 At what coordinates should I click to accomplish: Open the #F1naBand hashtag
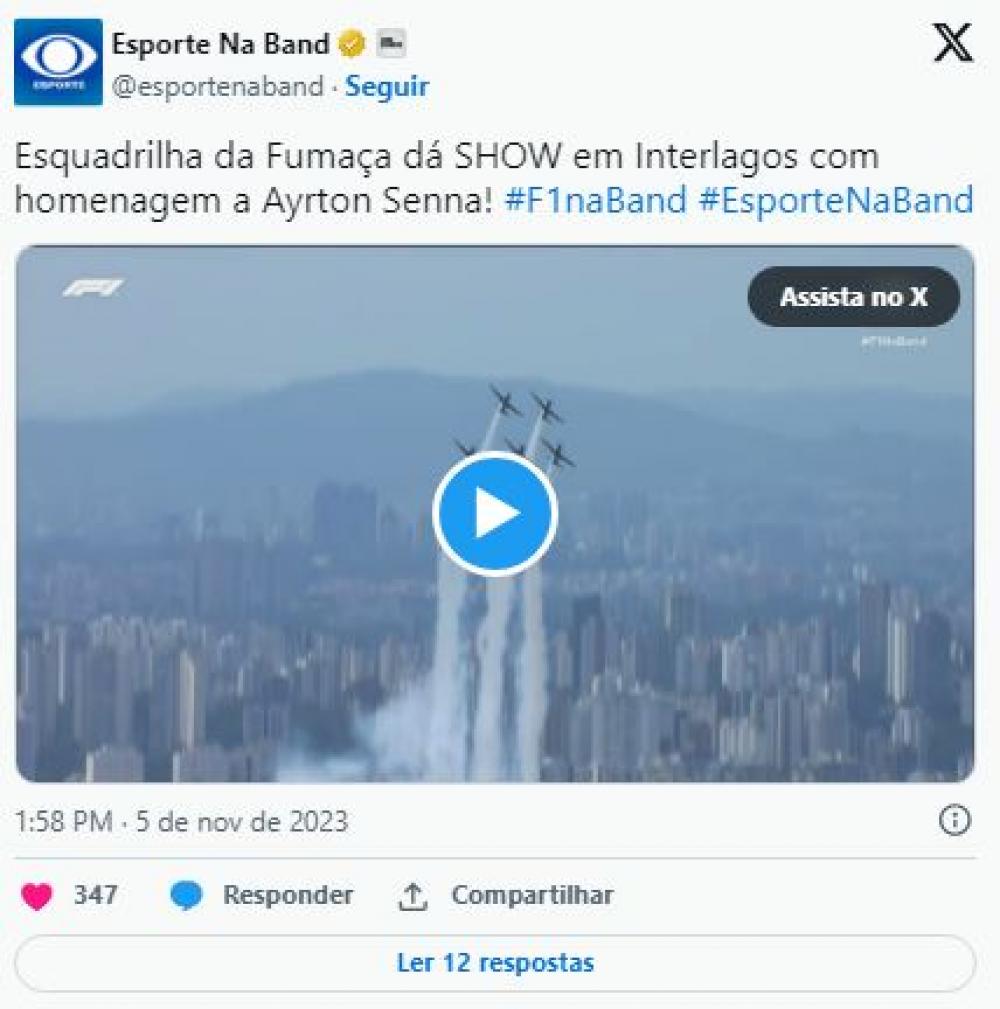point(596,200)
